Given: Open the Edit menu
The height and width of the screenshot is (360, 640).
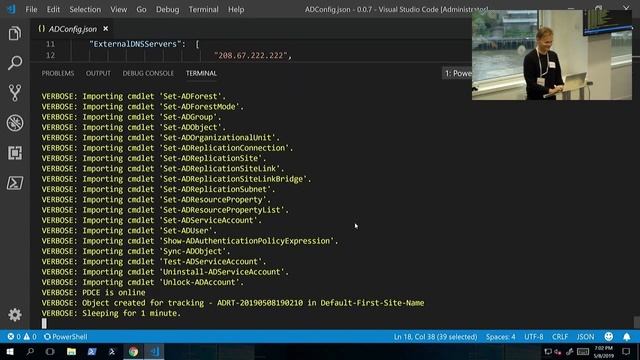Looking at the screenshot, I should point(53,9).
